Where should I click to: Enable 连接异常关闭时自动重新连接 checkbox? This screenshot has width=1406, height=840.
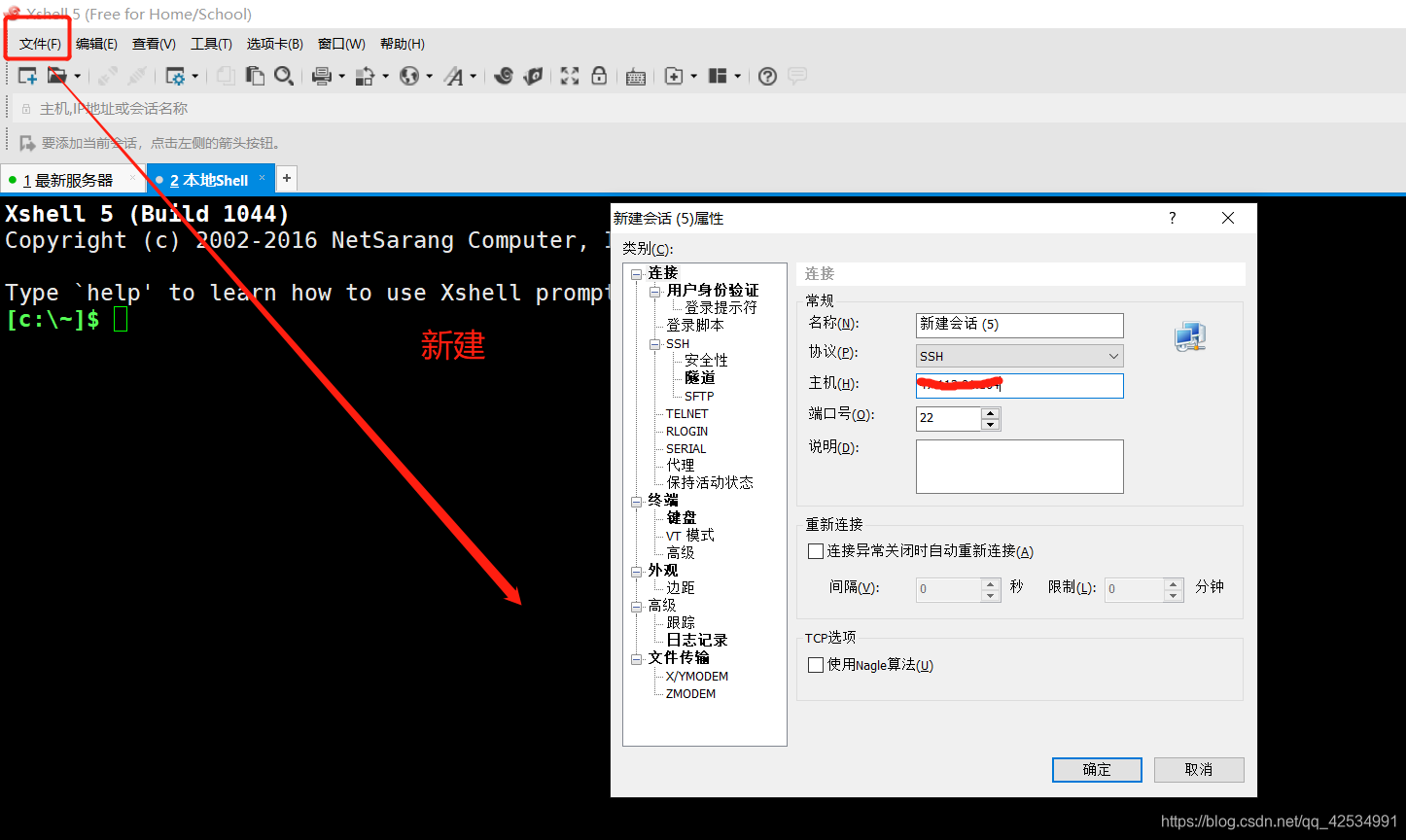coord(816,551)
